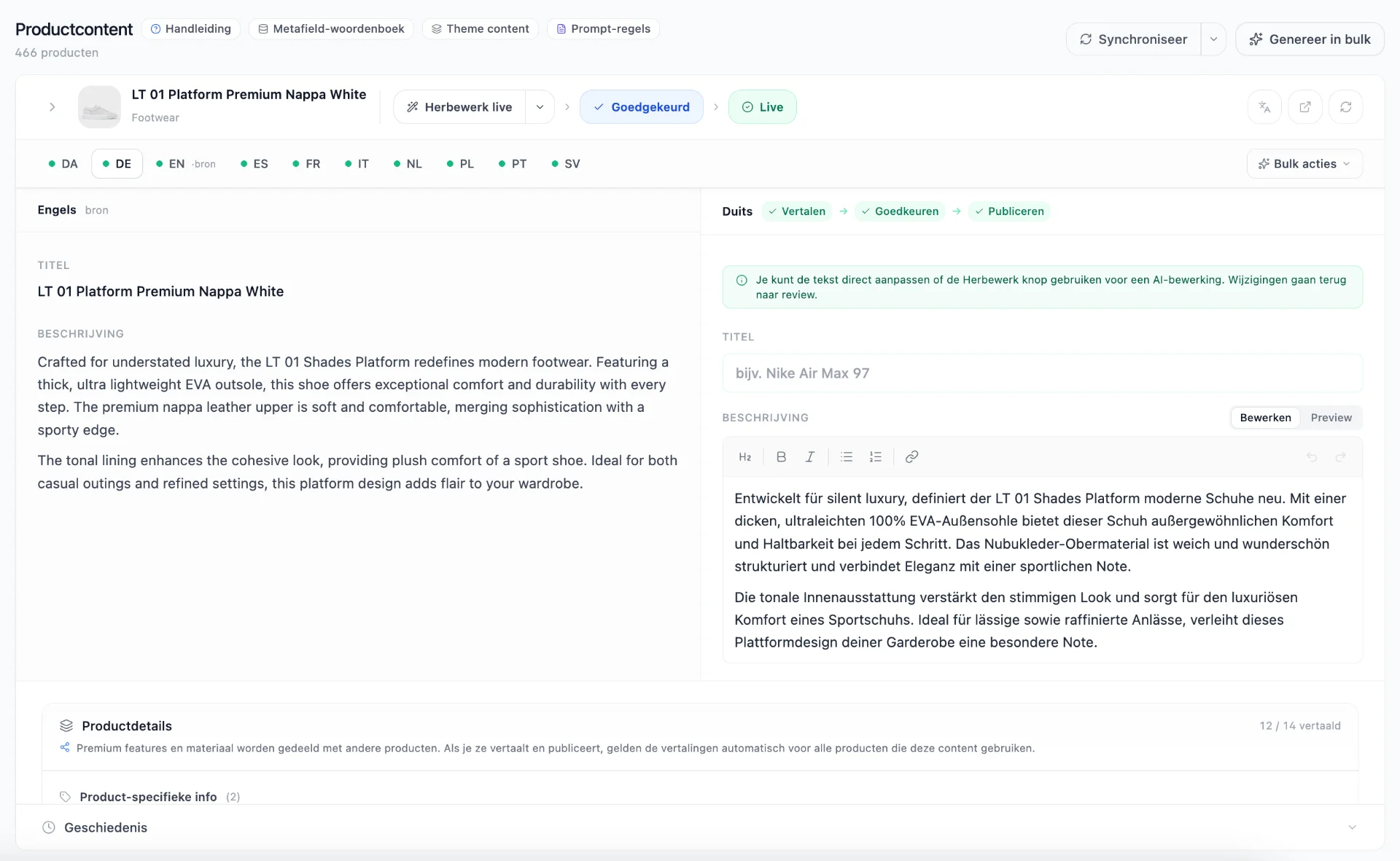
Task: Open the Handleiding guide link
Action: (191, 29)
